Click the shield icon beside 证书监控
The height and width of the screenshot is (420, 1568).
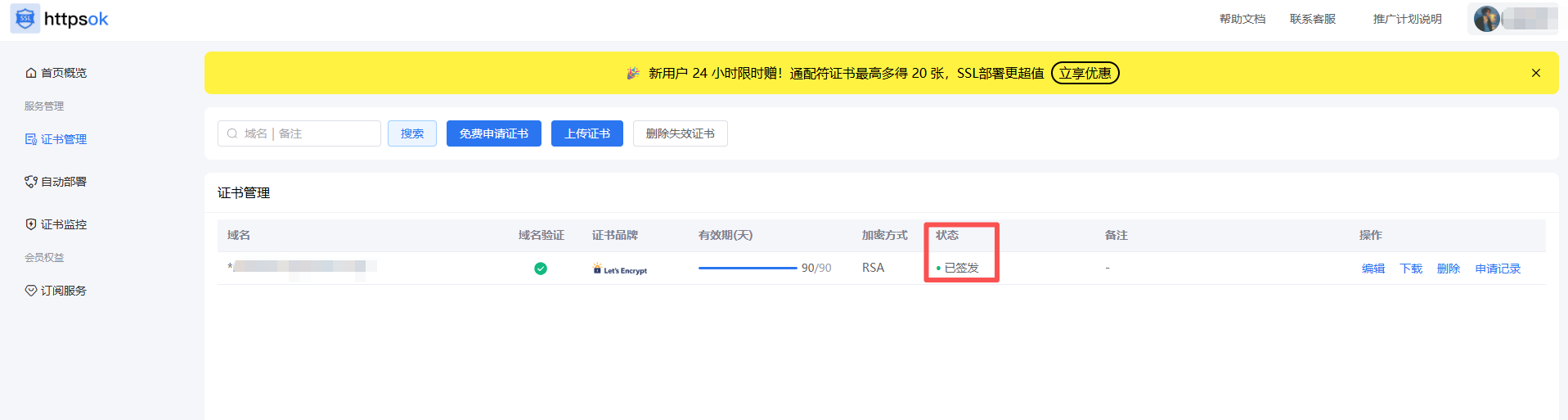click(31, 224)
